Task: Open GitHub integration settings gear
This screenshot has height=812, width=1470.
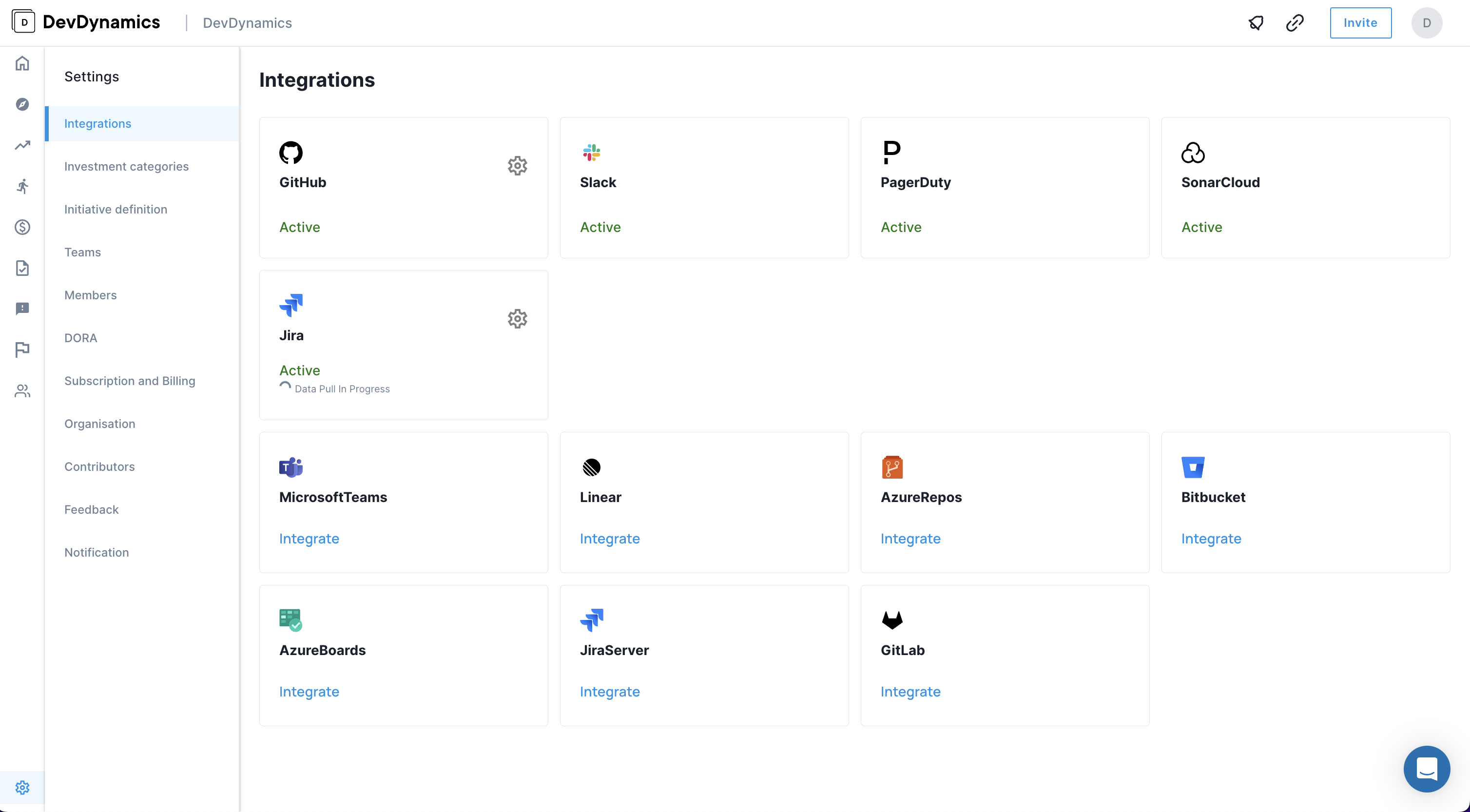Action: point(517,166)
